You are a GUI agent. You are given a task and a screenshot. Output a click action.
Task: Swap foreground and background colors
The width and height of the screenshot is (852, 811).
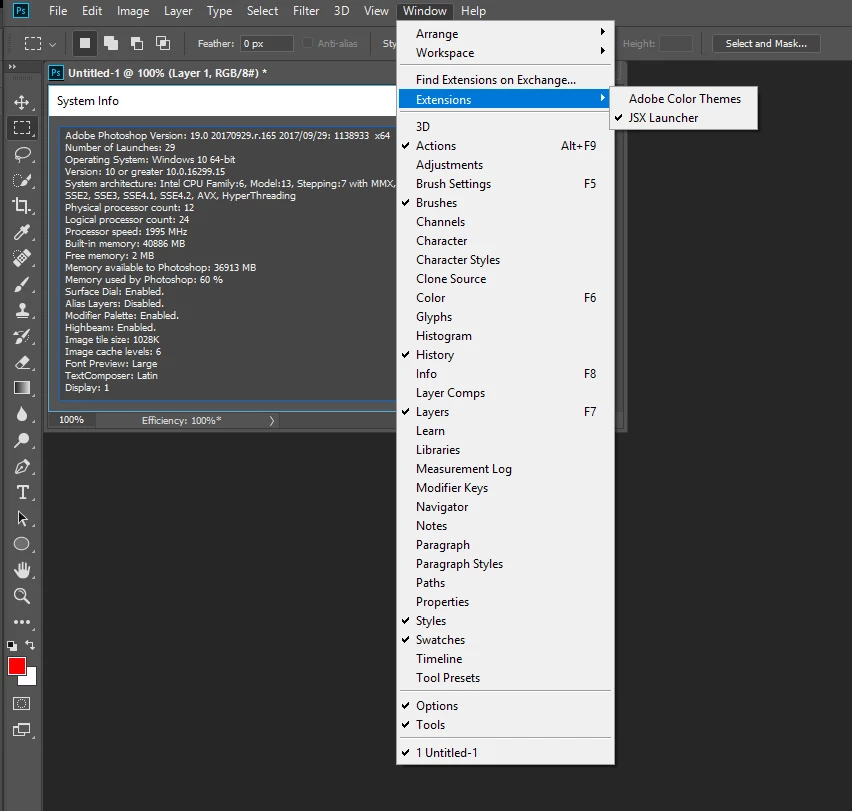coord(30,645)
